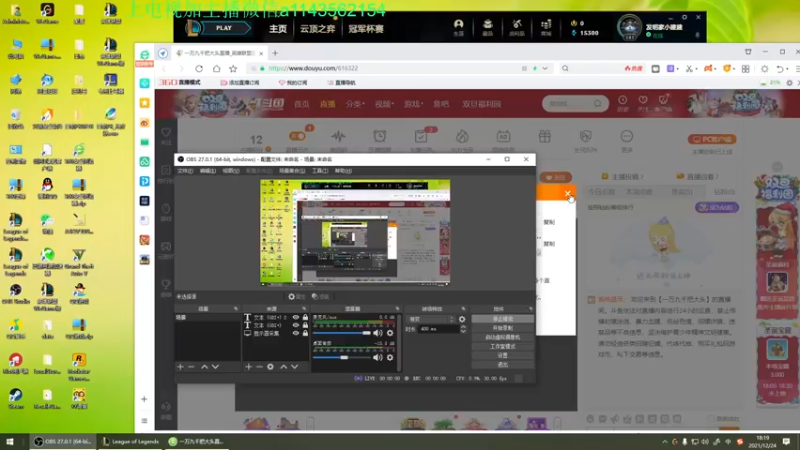Mute the microphone/Aux channel speaker
The width and height of the screenshot is (800, 450).
[378, 333]
